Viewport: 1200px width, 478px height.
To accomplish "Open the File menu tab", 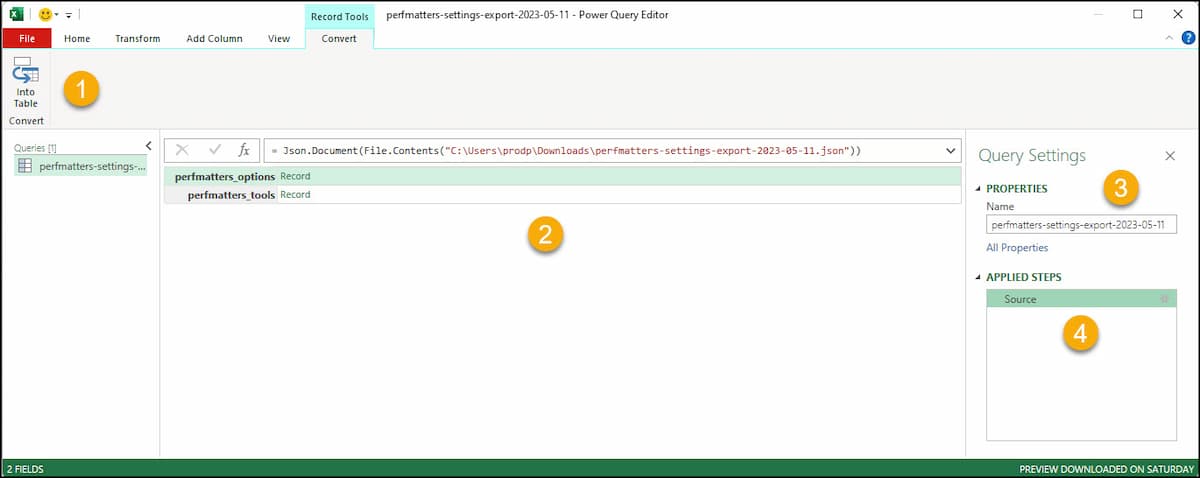I will (27, 38).
